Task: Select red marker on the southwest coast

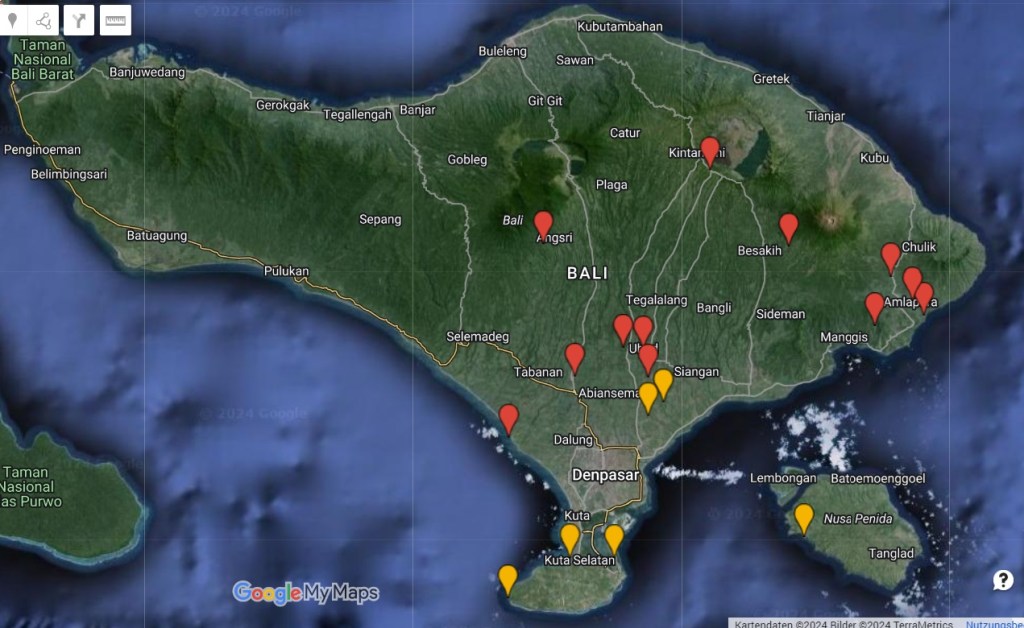Action: tap(508, 417)
